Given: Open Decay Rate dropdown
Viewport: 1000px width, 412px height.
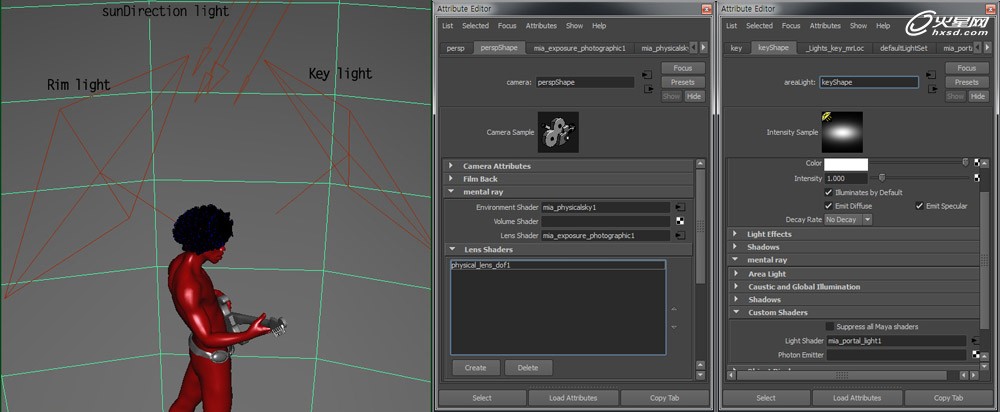Looking at the screenshot, I should pyautogui.click(x=848, y=219).
